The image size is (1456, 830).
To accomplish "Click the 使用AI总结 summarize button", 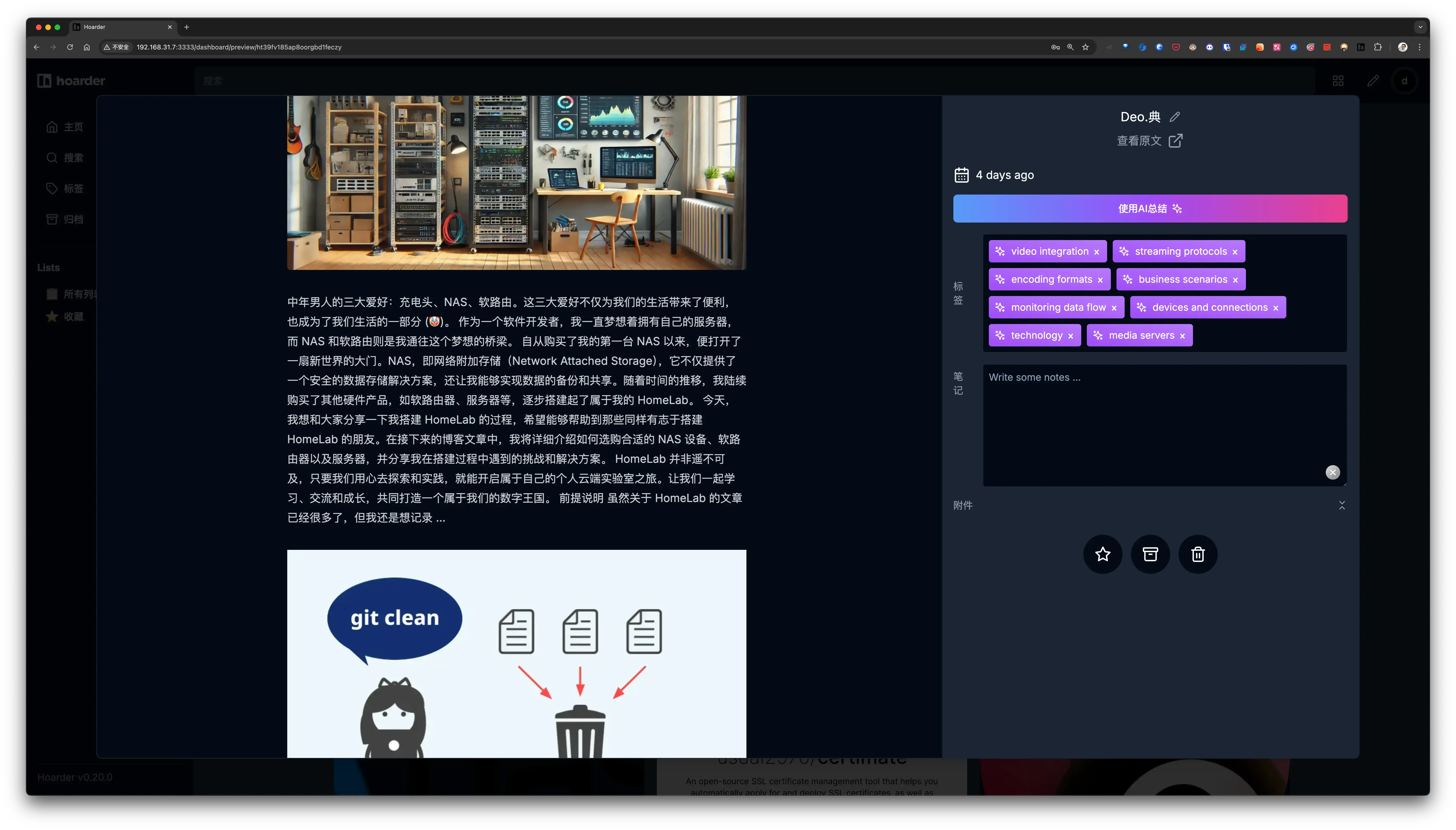I will [1150, 209].
